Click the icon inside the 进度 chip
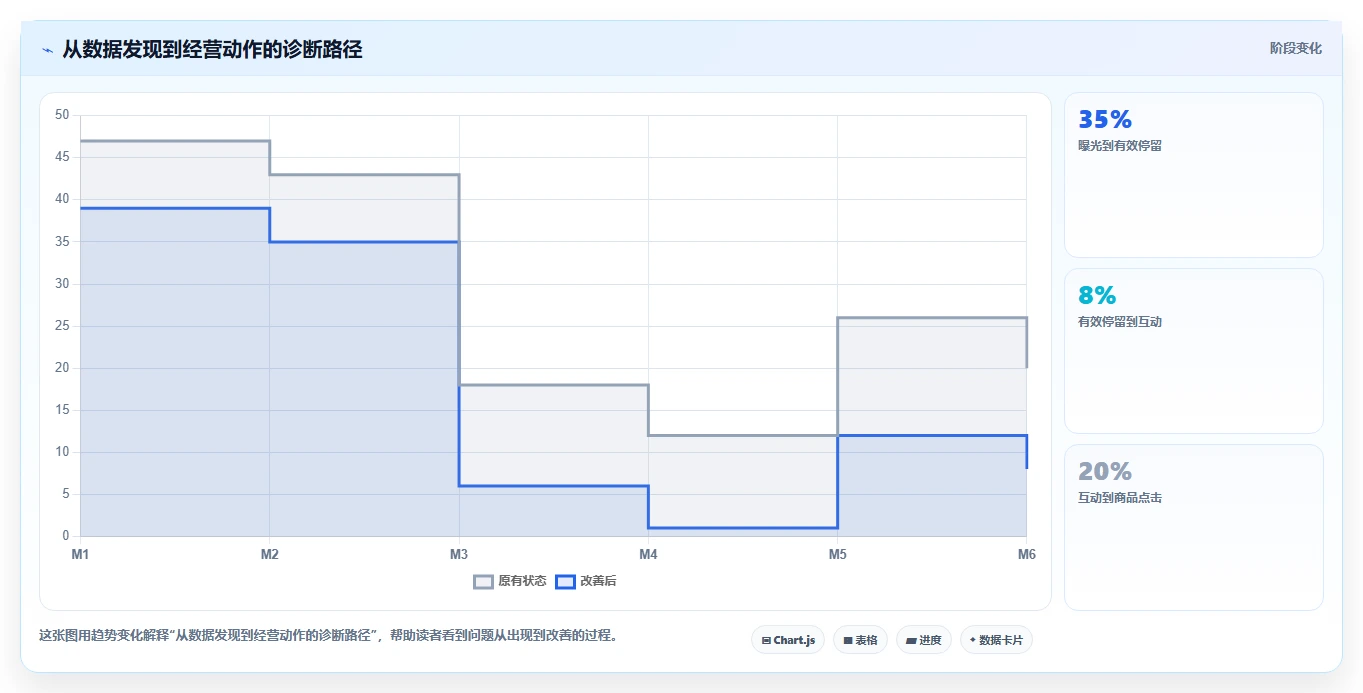1363x693 pixels. pyautogui.click(x=912, y=640)
